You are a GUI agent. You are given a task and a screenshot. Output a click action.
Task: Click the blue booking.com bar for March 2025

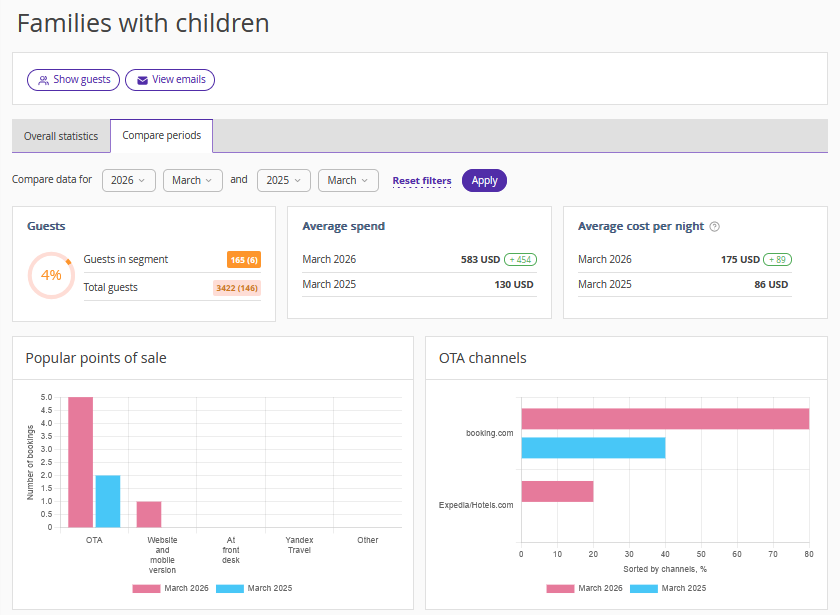(x=593, y=448)
